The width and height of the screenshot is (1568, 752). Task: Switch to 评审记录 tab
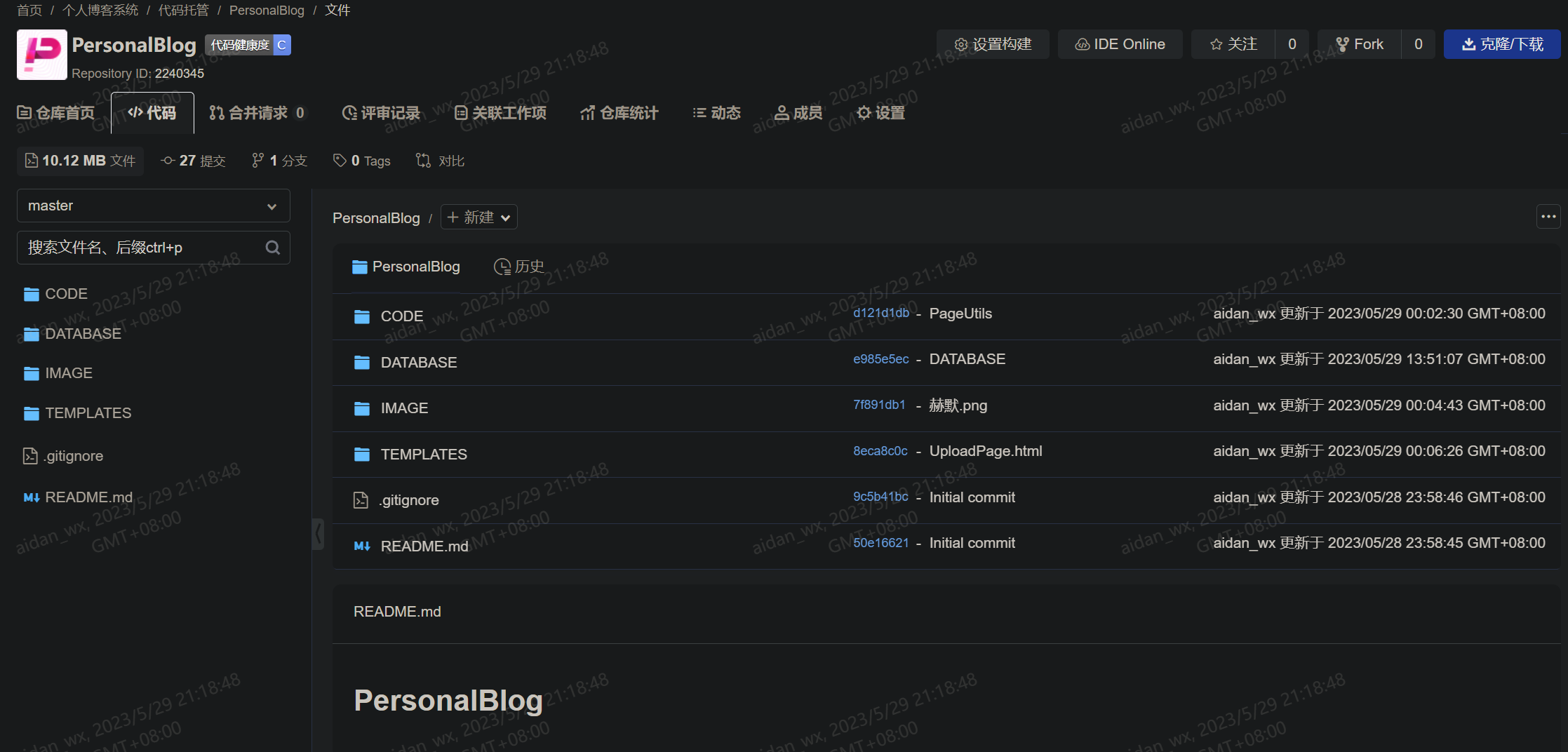(380, 113)
